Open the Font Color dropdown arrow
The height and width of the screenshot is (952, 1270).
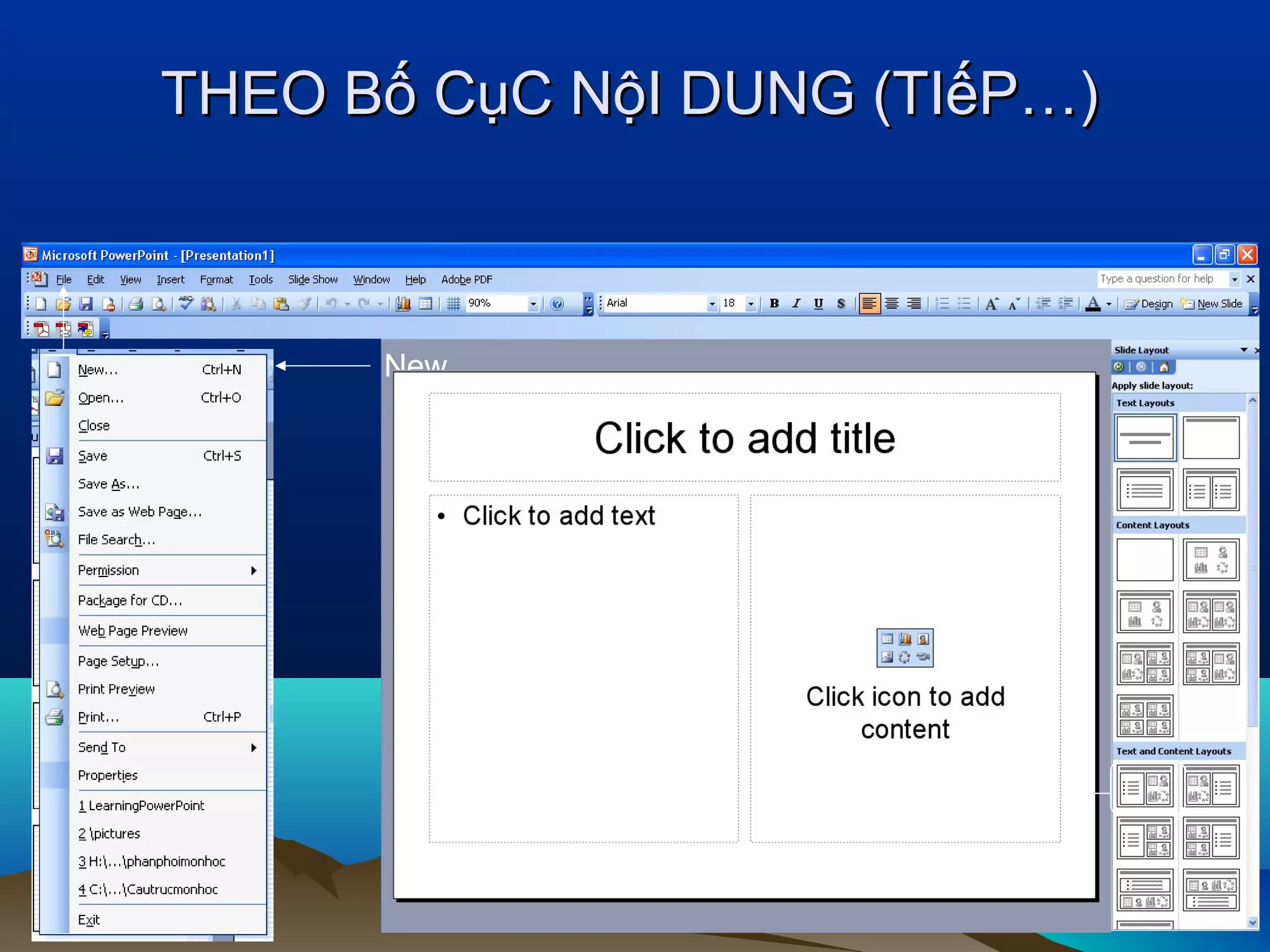click(1109, 304)
